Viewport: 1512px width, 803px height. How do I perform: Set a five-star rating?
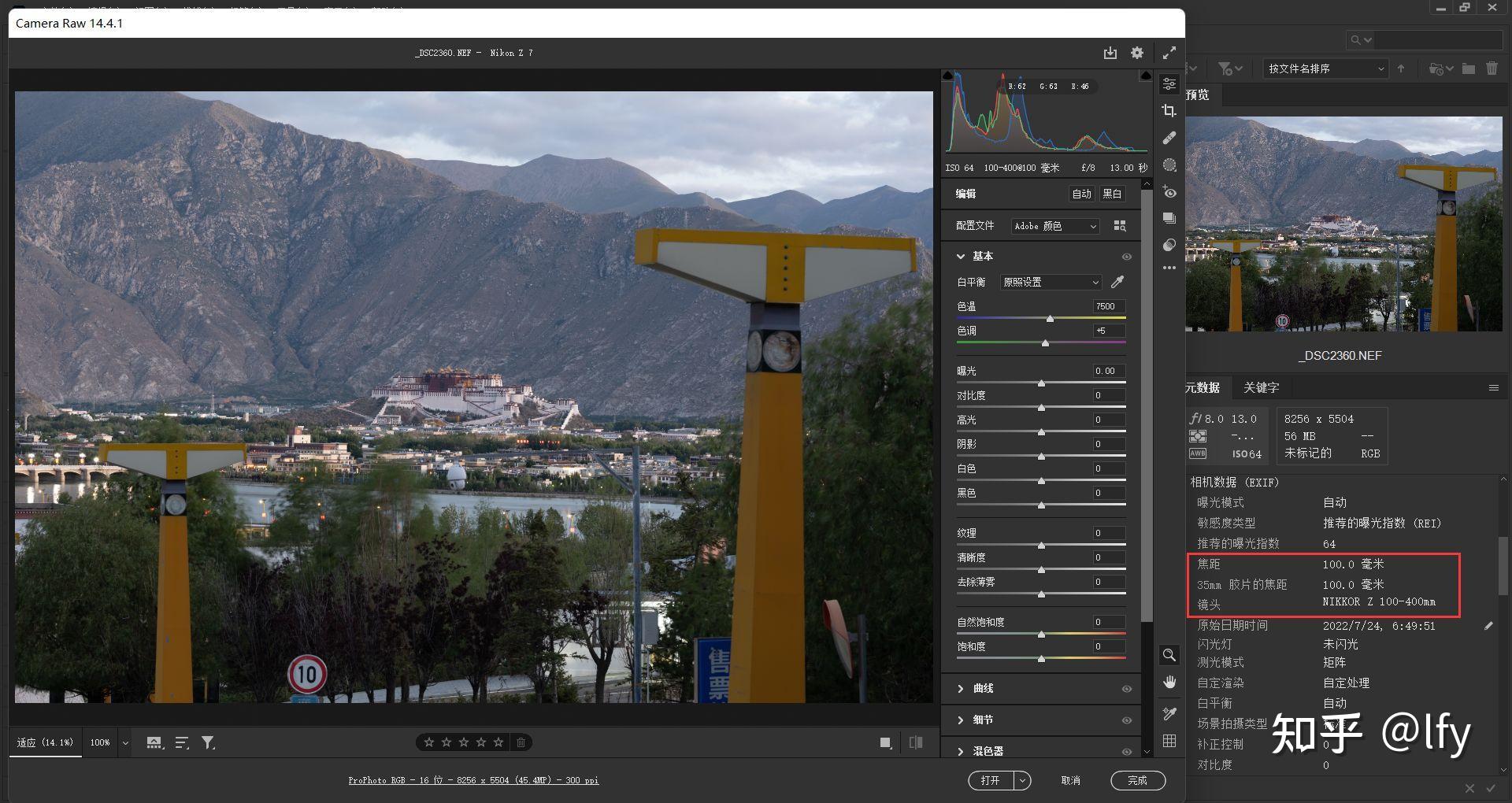coord(498,742)
